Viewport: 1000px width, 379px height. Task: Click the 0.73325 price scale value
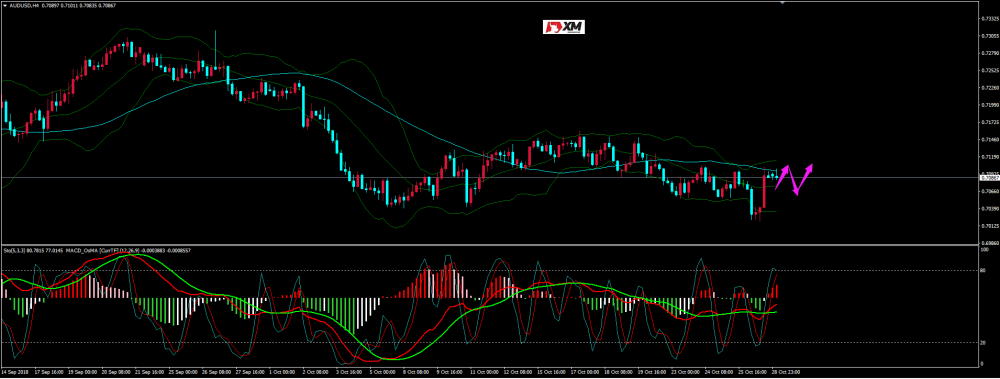coord(990,19)
